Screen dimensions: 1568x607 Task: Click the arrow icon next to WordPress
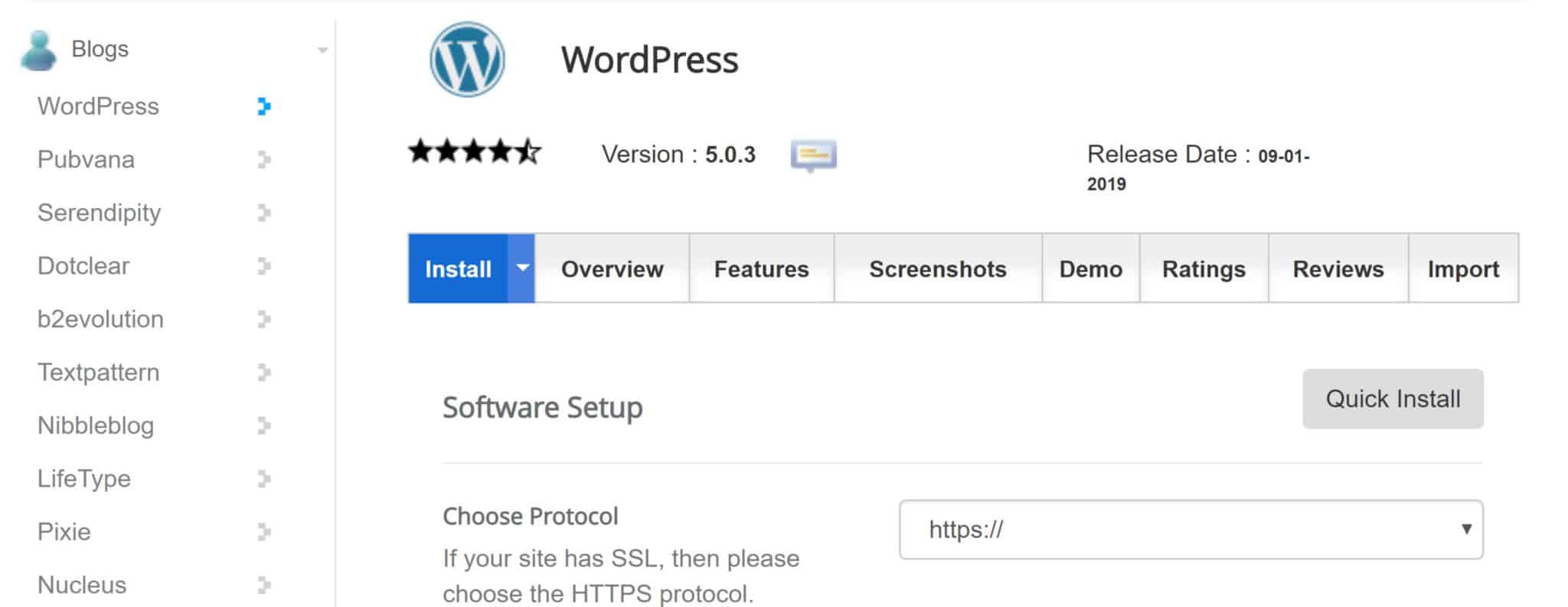(264, 106)
